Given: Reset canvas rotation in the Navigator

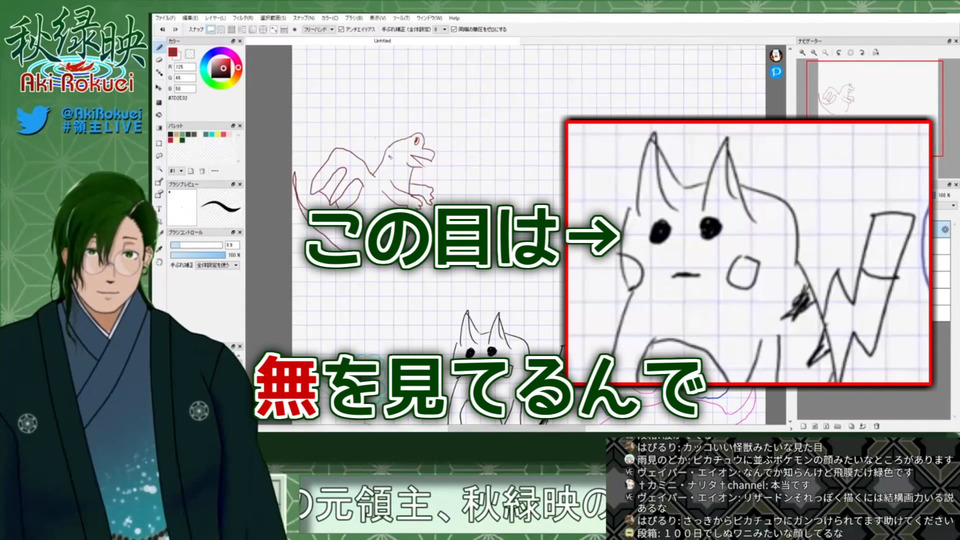Looking at the screenshot, I should 850,53.
